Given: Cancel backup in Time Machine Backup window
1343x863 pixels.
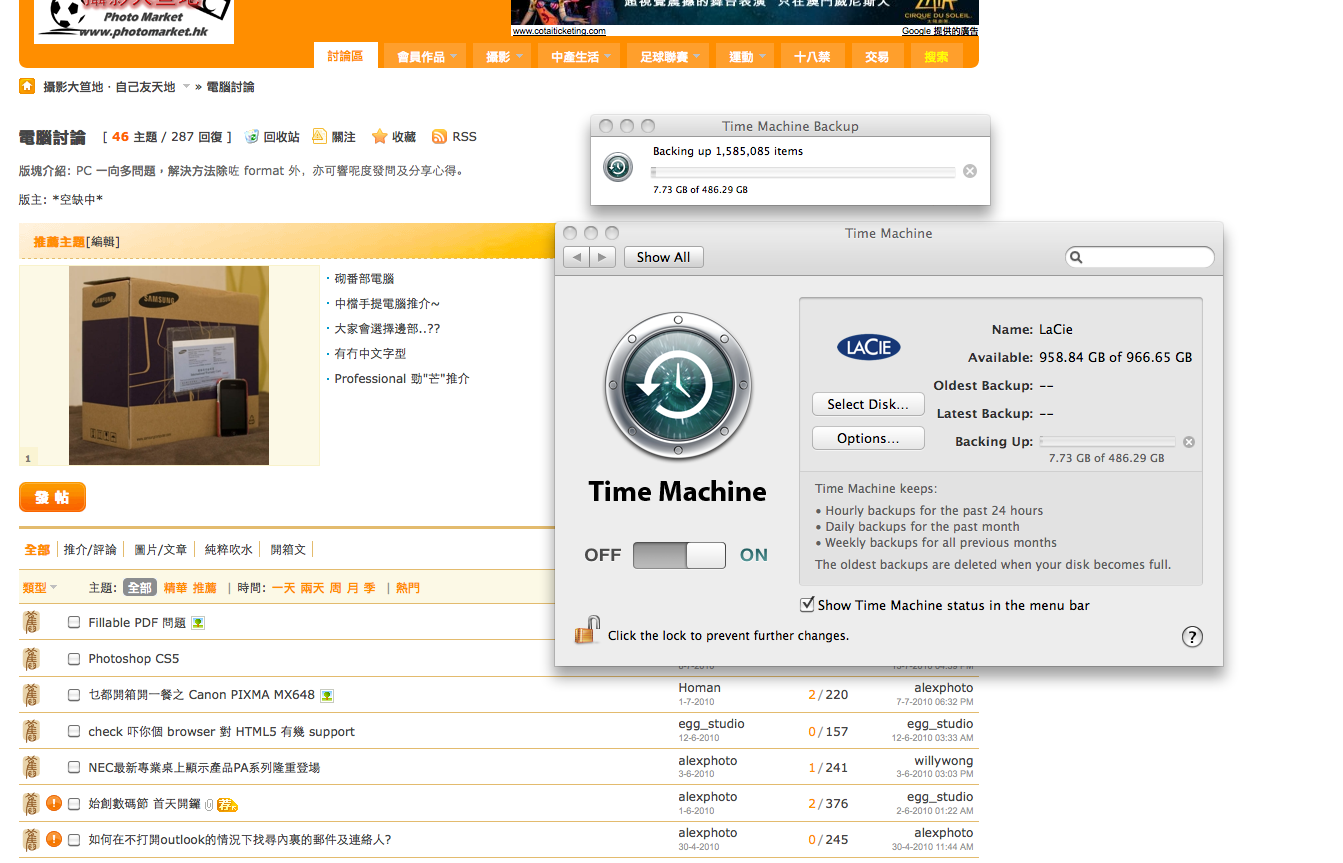Looking at the screenshot, I should (x=969, y=171).
